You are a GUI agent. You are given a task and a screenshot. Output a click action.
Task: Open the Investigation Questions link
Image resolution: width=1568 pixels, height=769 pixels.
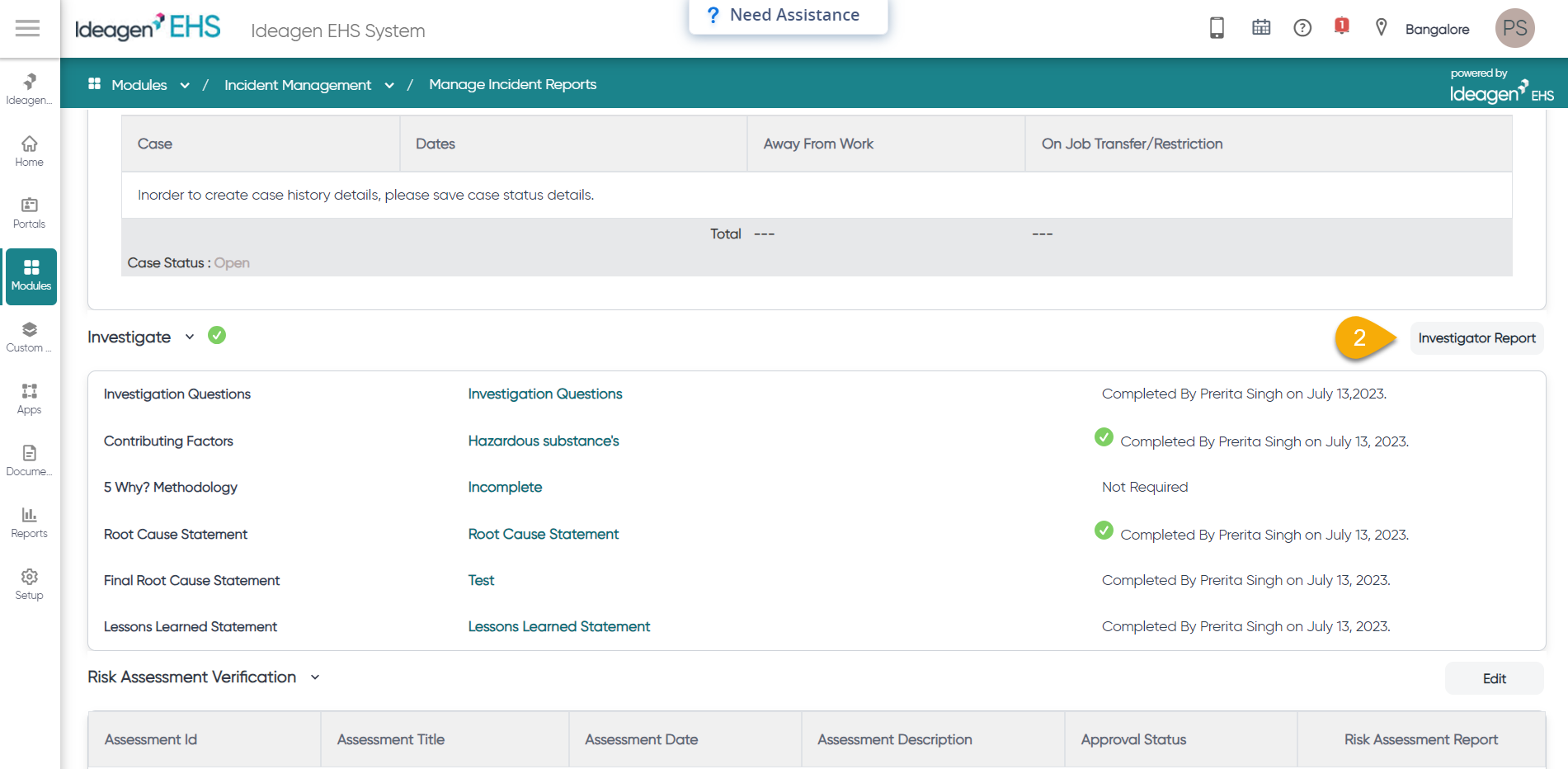(x=545, y=394)
